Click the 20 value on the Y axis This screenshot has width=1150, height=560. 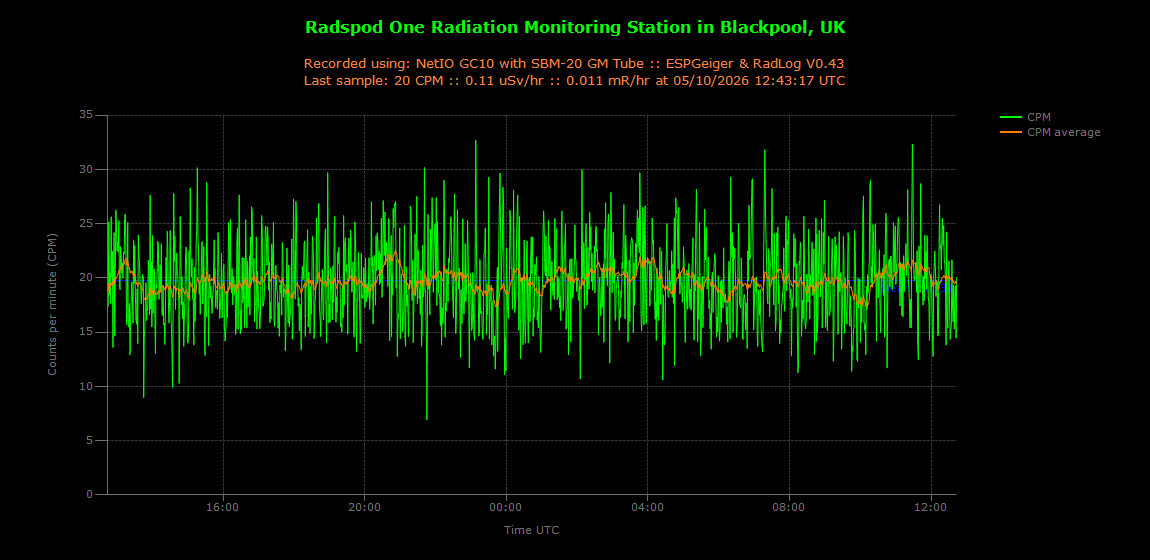[x=87, y=278]
